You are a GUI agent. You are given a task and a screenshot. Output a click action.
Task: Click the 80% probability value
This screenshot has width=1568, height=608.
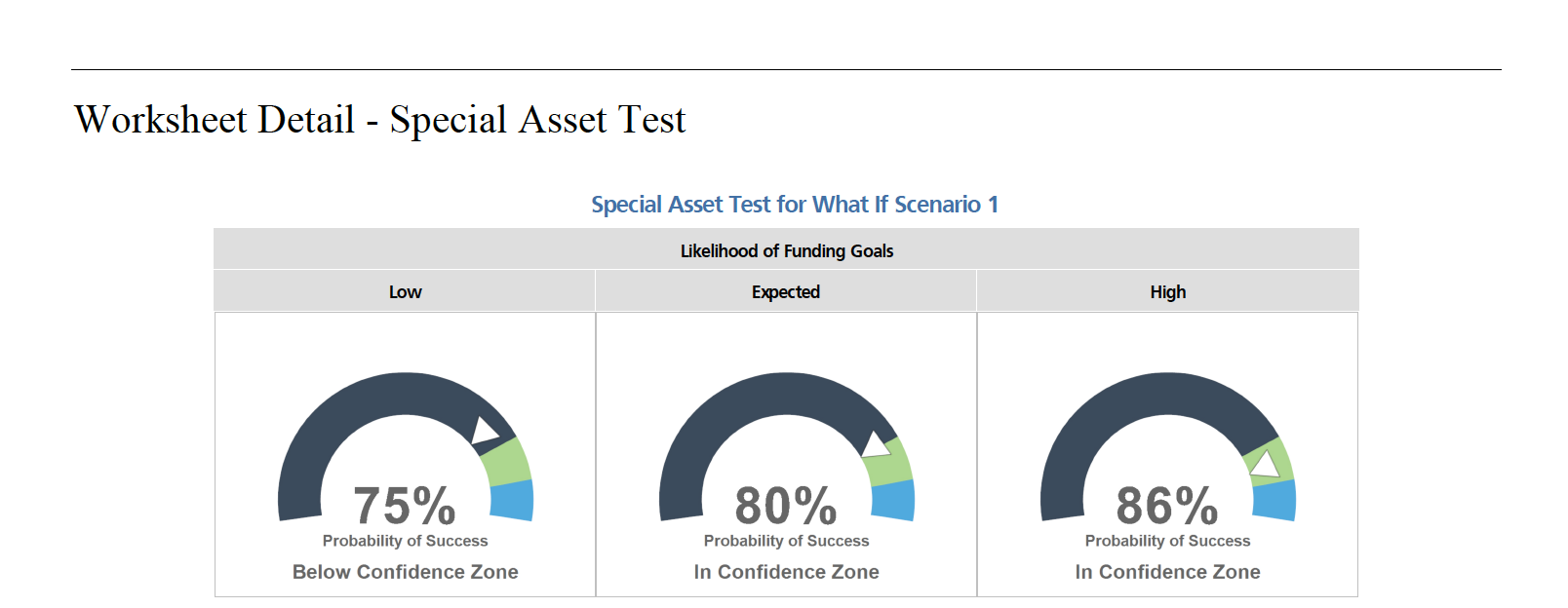pos(786,506)
